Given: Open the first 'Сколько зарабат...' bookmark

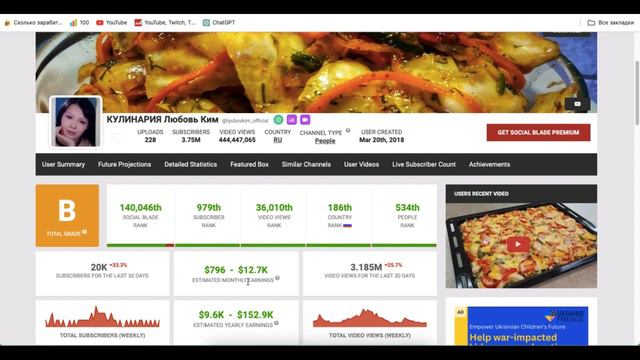Looking at the screenshot, I should pos(33,22).
